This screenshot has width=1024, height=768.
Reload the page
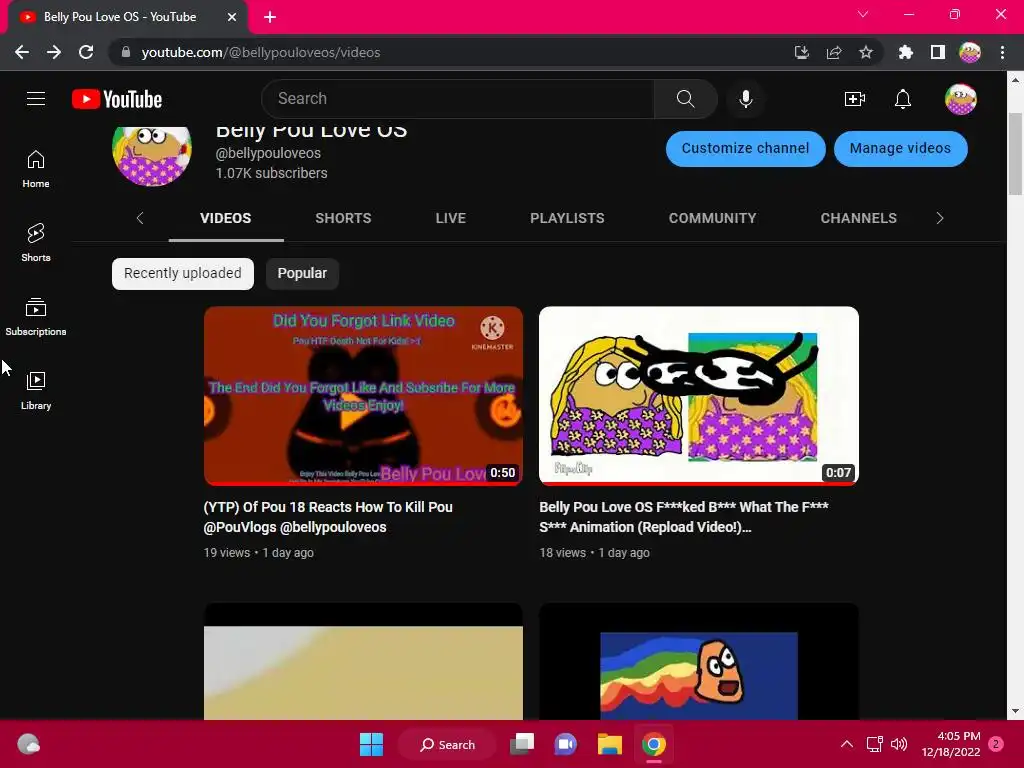pyautogui.click(x=86, y=52)
